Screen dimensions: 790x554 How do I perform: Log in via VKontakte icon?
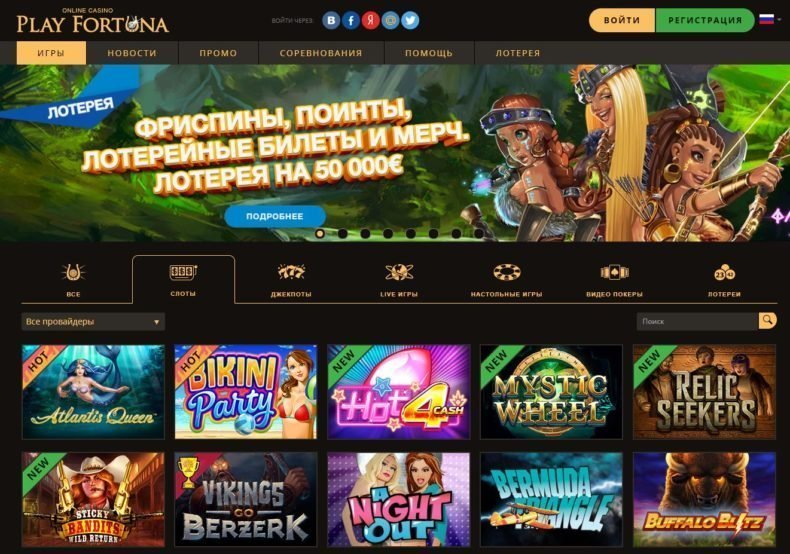click(331, 21)
